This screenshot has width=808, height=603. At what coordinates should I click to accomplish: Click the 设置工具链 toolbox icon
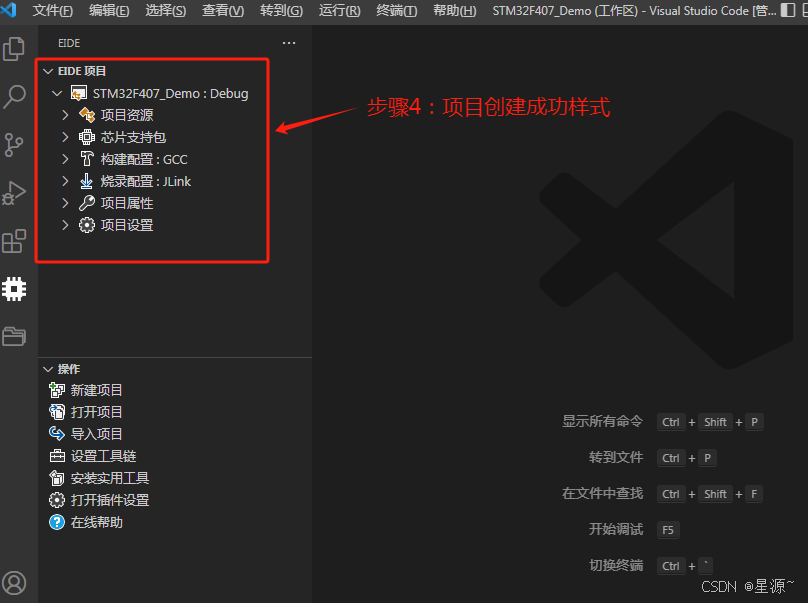pyautogui.click(x=57, y=456)
